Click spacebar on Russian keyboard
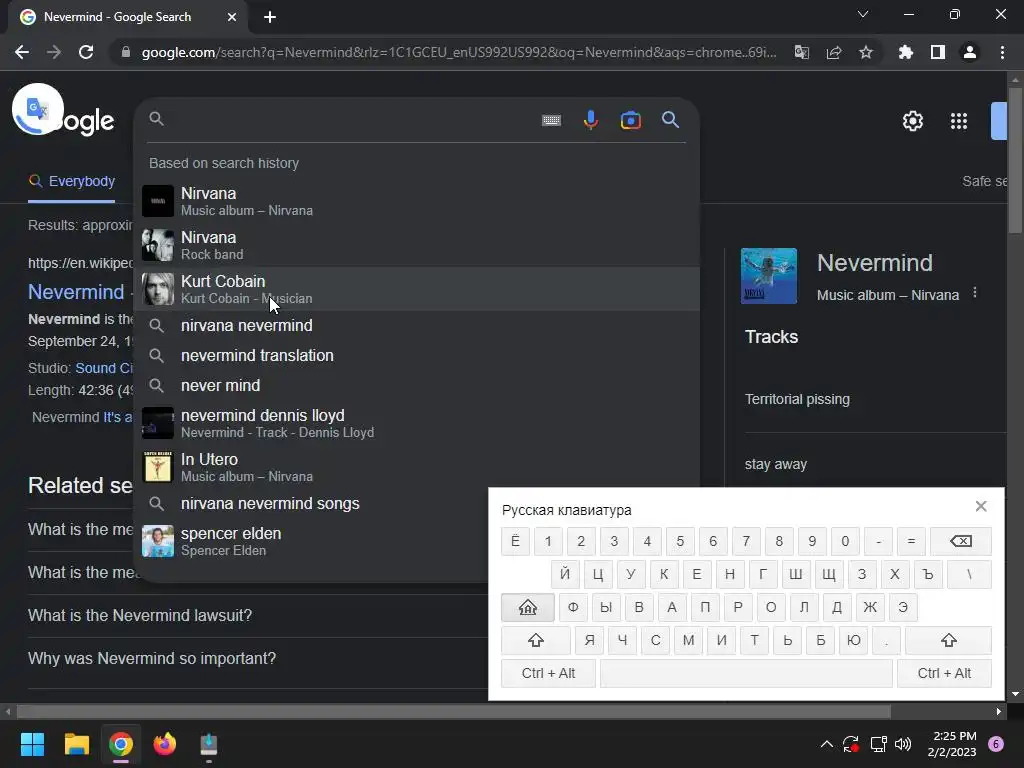Screen dimensions: 1024x768 click(746, 673)
